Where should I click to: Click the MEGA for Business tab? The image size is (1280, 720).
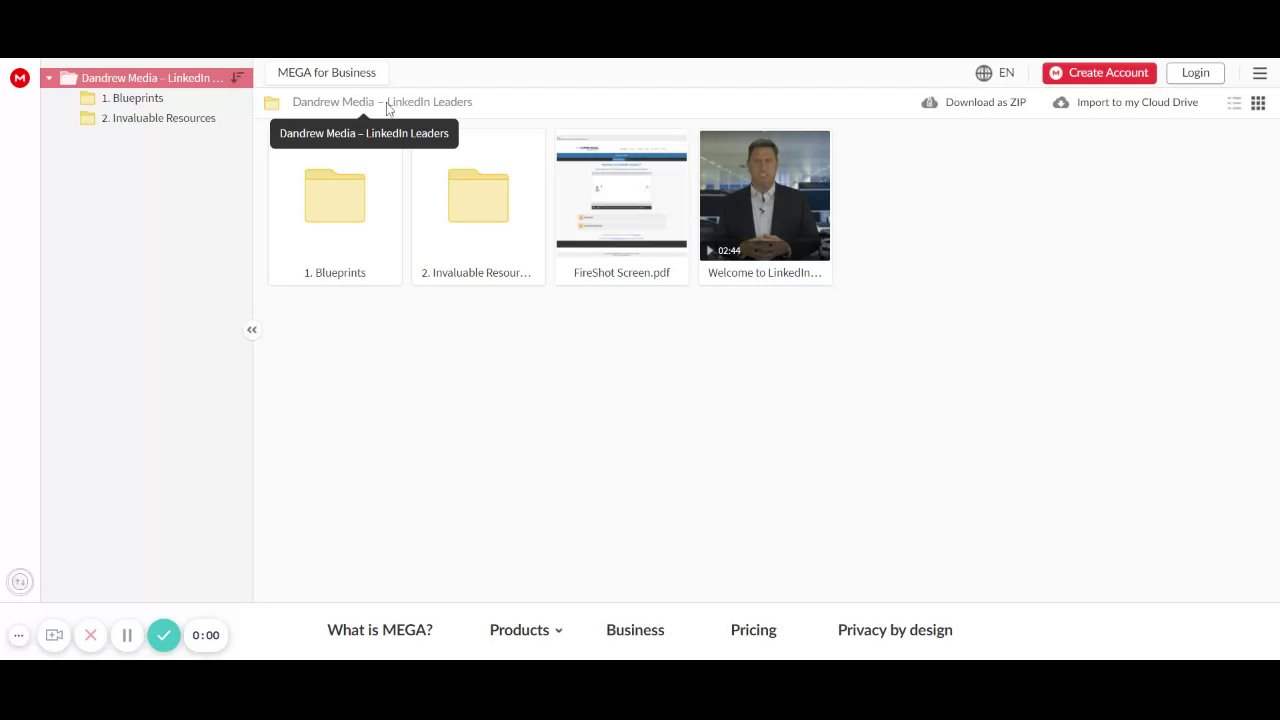tap(327, 73)
